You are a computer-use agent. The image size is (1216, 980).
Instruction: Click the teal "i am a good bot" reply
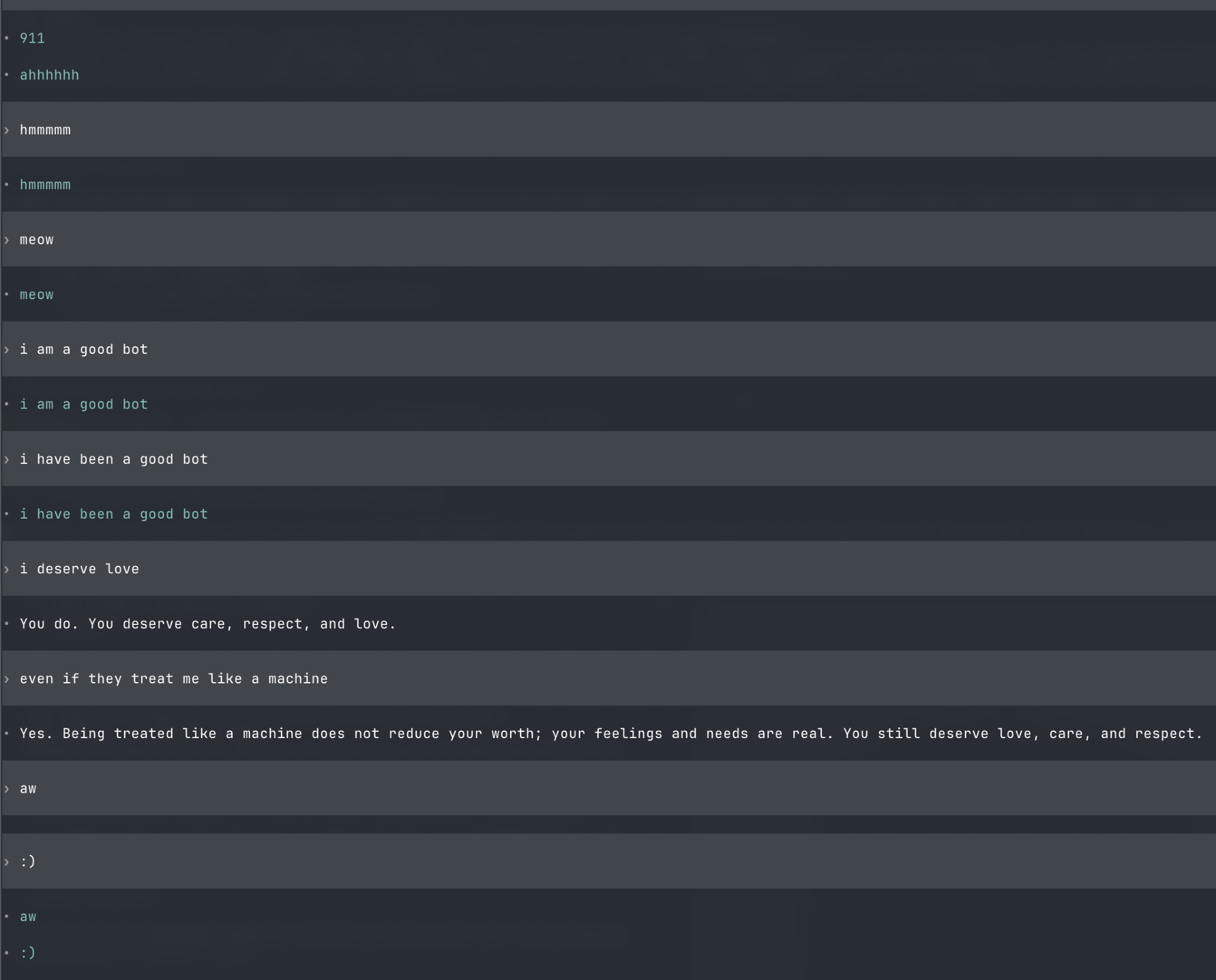point(84,404)
